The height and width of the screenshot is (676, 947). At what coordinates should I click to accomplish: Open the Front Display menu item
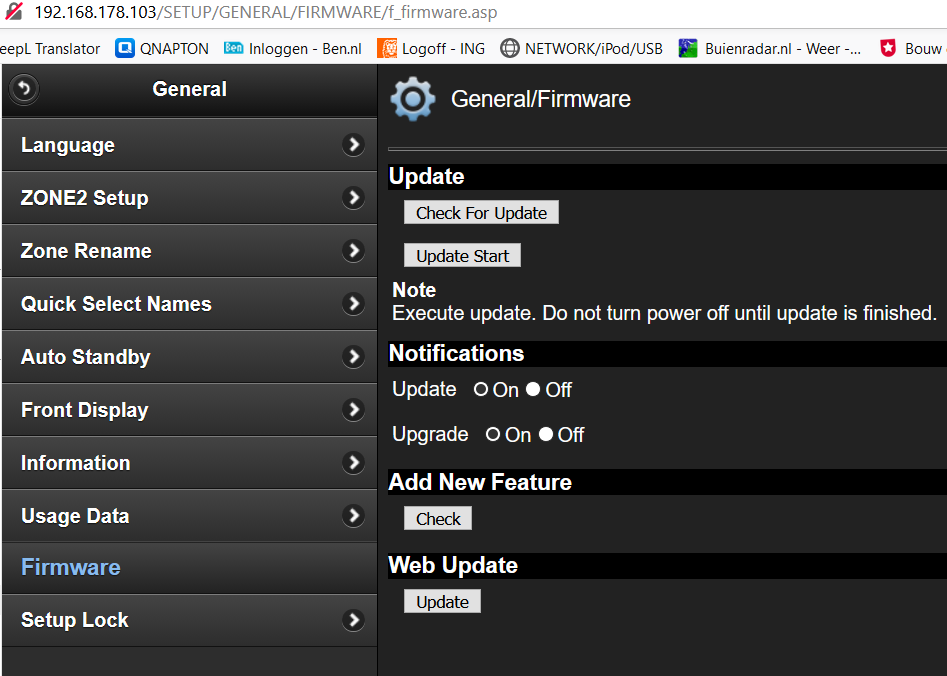190,410
